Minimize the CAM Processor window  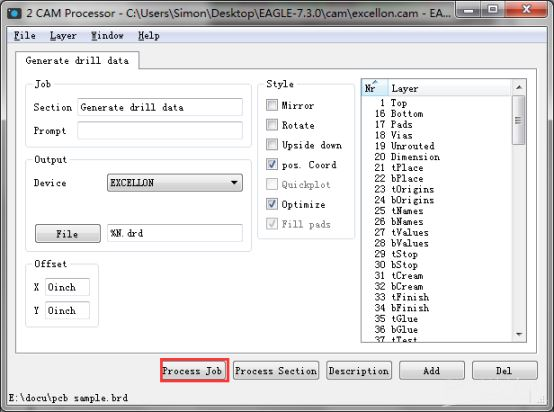click(x=468, y=10)
